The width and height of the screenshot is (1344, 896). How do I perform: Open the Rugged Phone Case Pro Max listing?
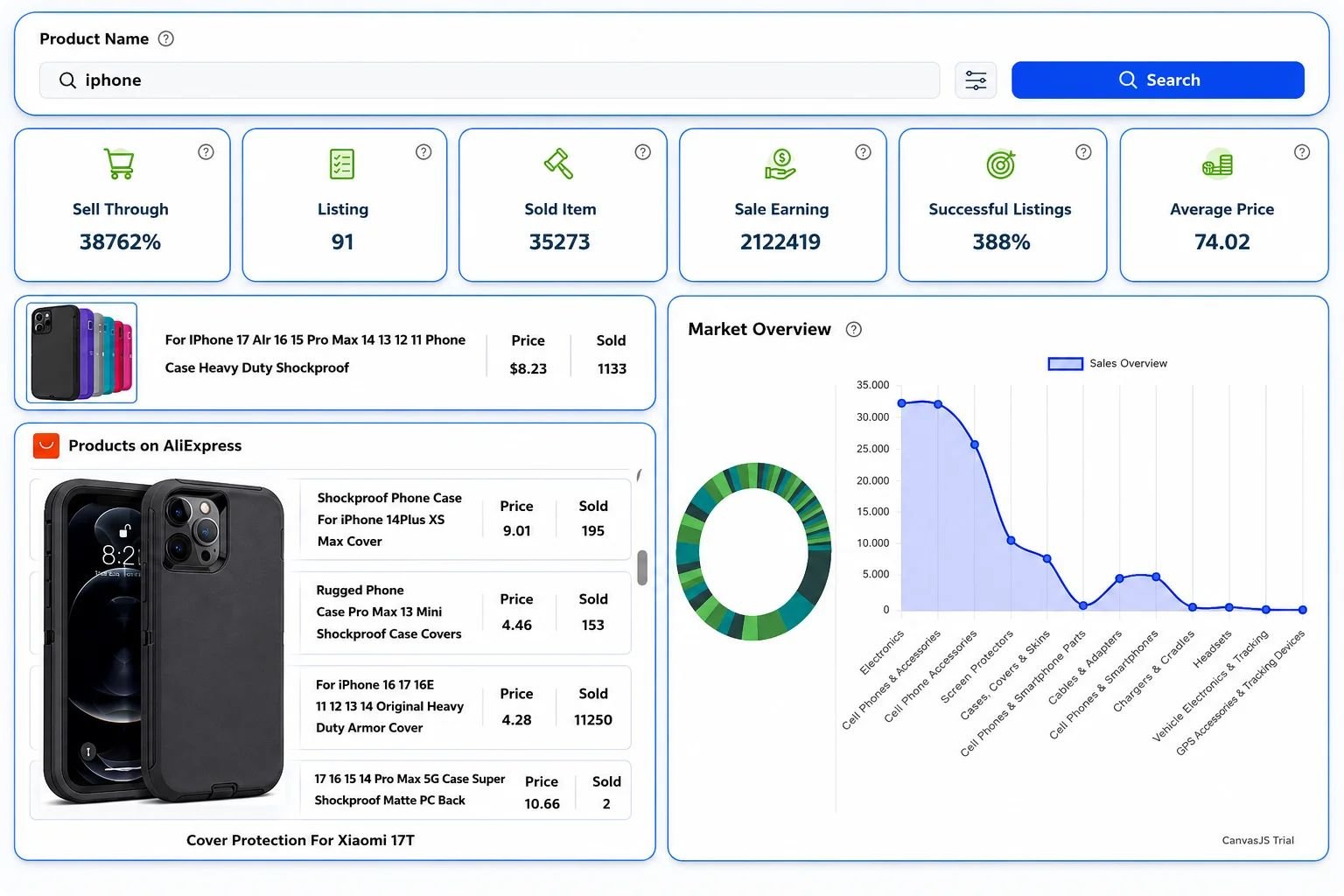pos(465,612)
